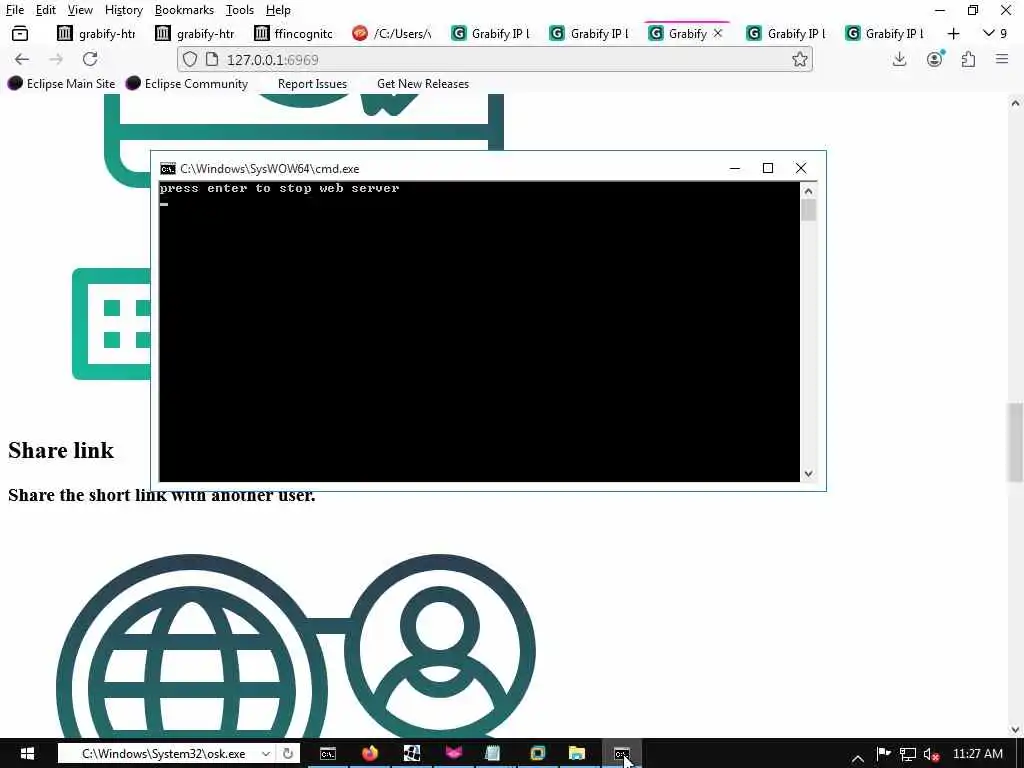Open the Edit menu
Screen dimensions: 1024x768
(45, 10)
